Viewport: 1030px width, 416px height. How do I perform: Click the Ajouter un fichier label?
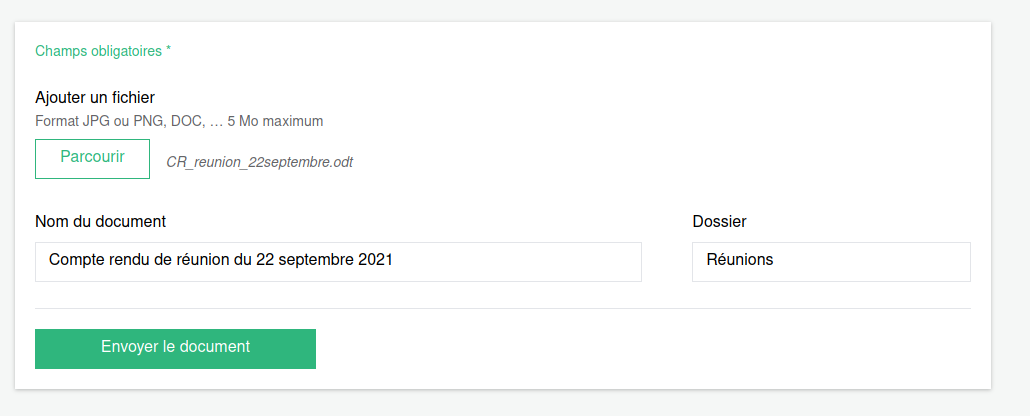pyautogui.click(x=95, y=98)
